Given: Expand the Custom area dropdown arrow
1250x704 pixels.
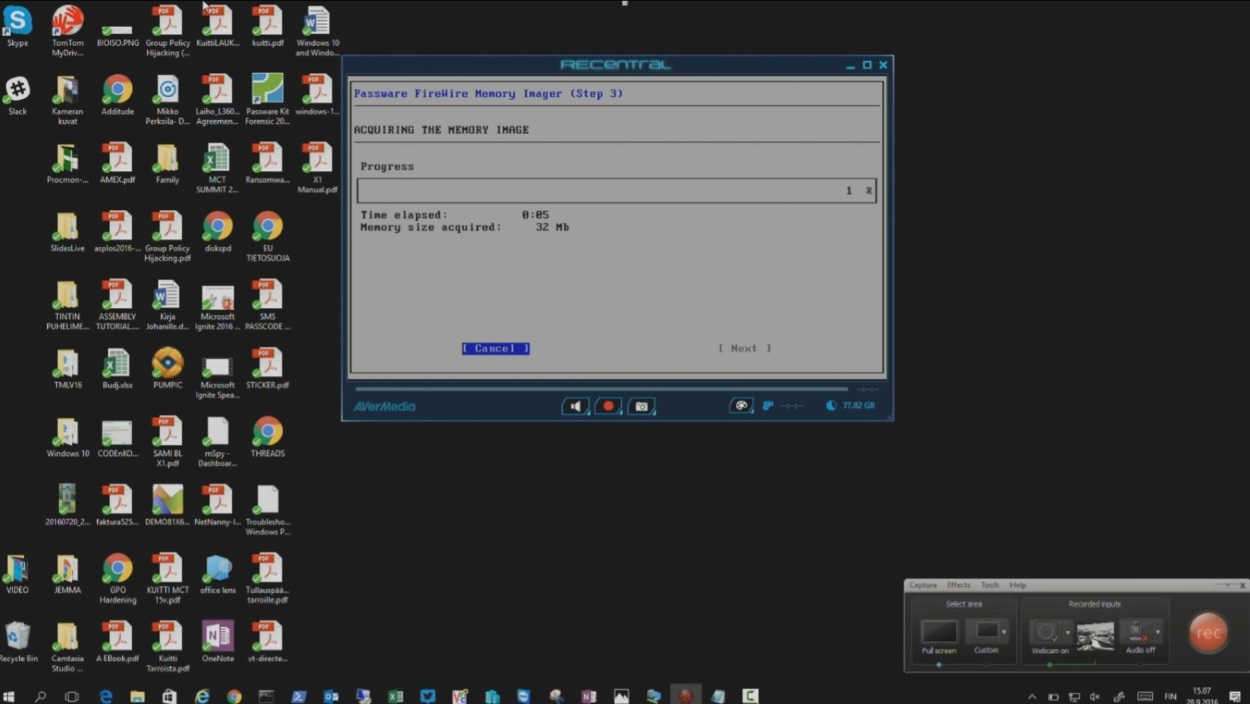Looking at the screenshot, I should click(1004, 632).
